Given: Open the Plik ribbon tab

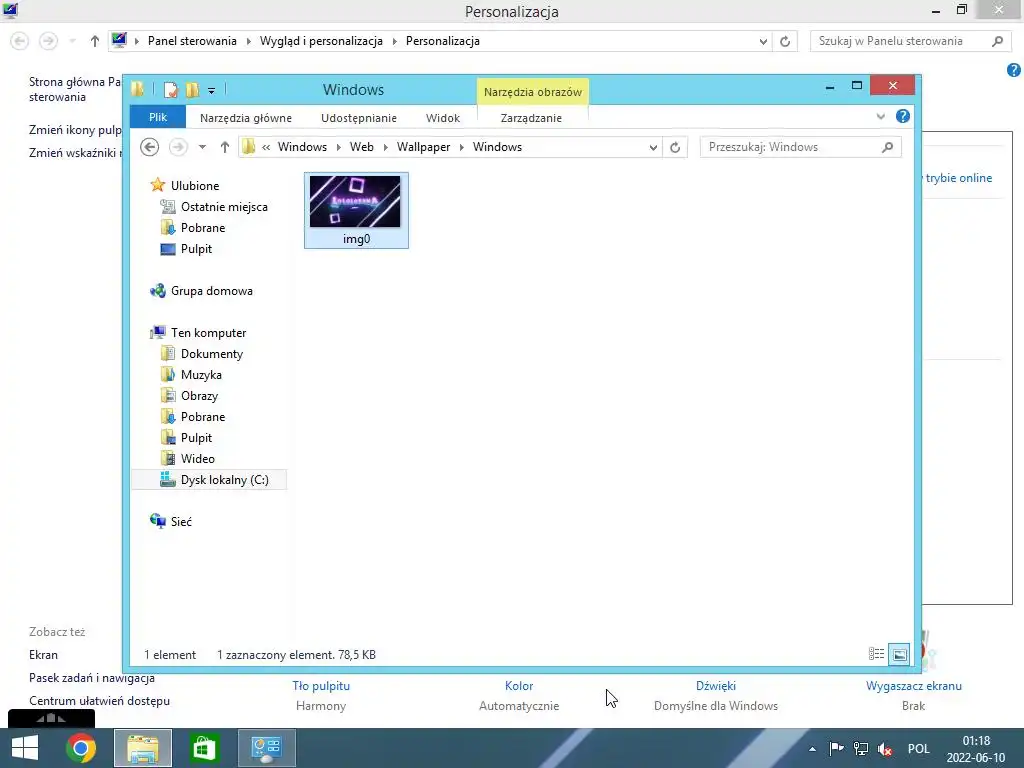Looking at the screenshot, I should click(157, 118).
